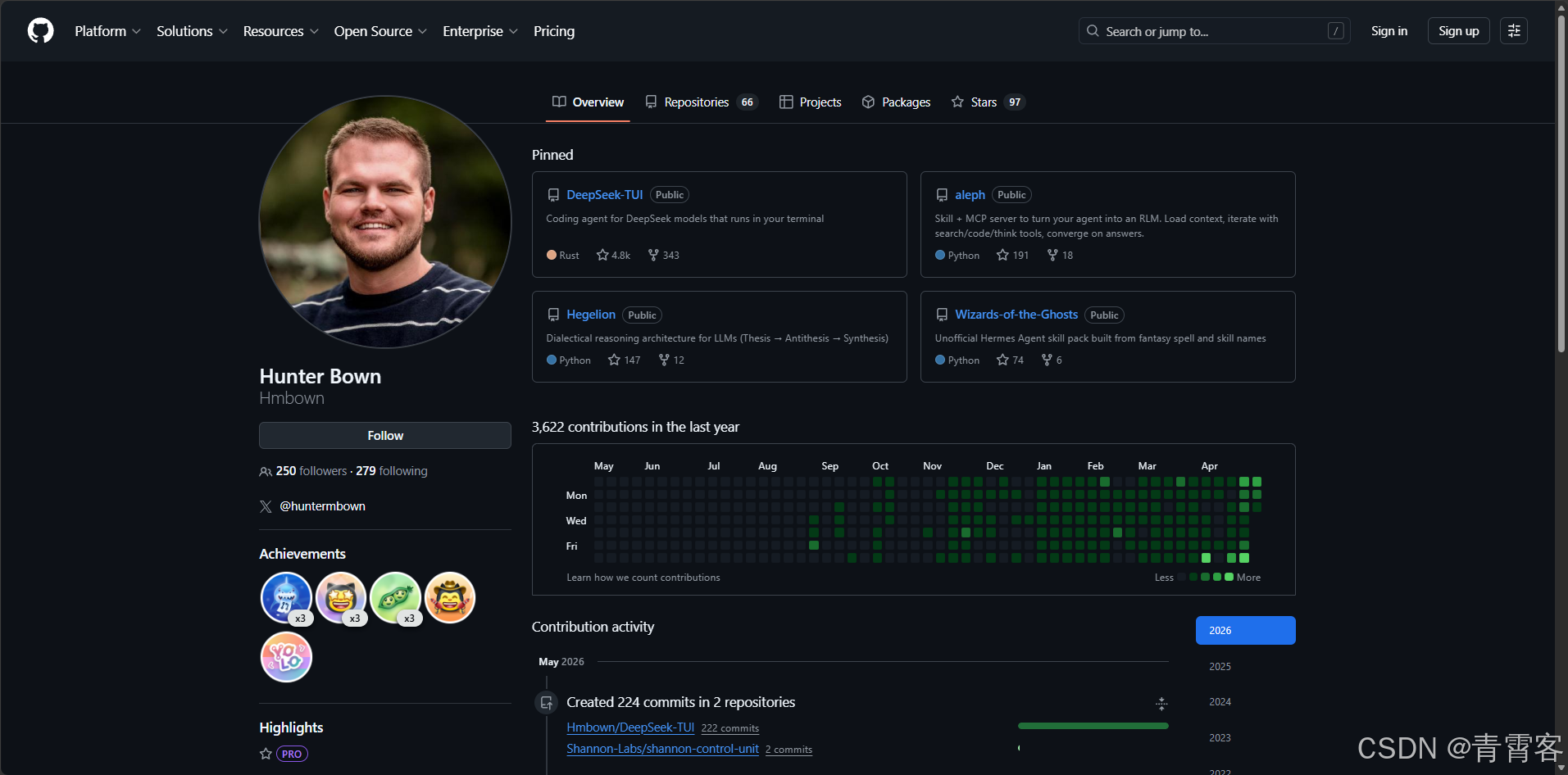Image resolution: width=1568 pixels, height=775 pixels.
Task: Open the @huntermbown X profile link
Action: [323, 506]
